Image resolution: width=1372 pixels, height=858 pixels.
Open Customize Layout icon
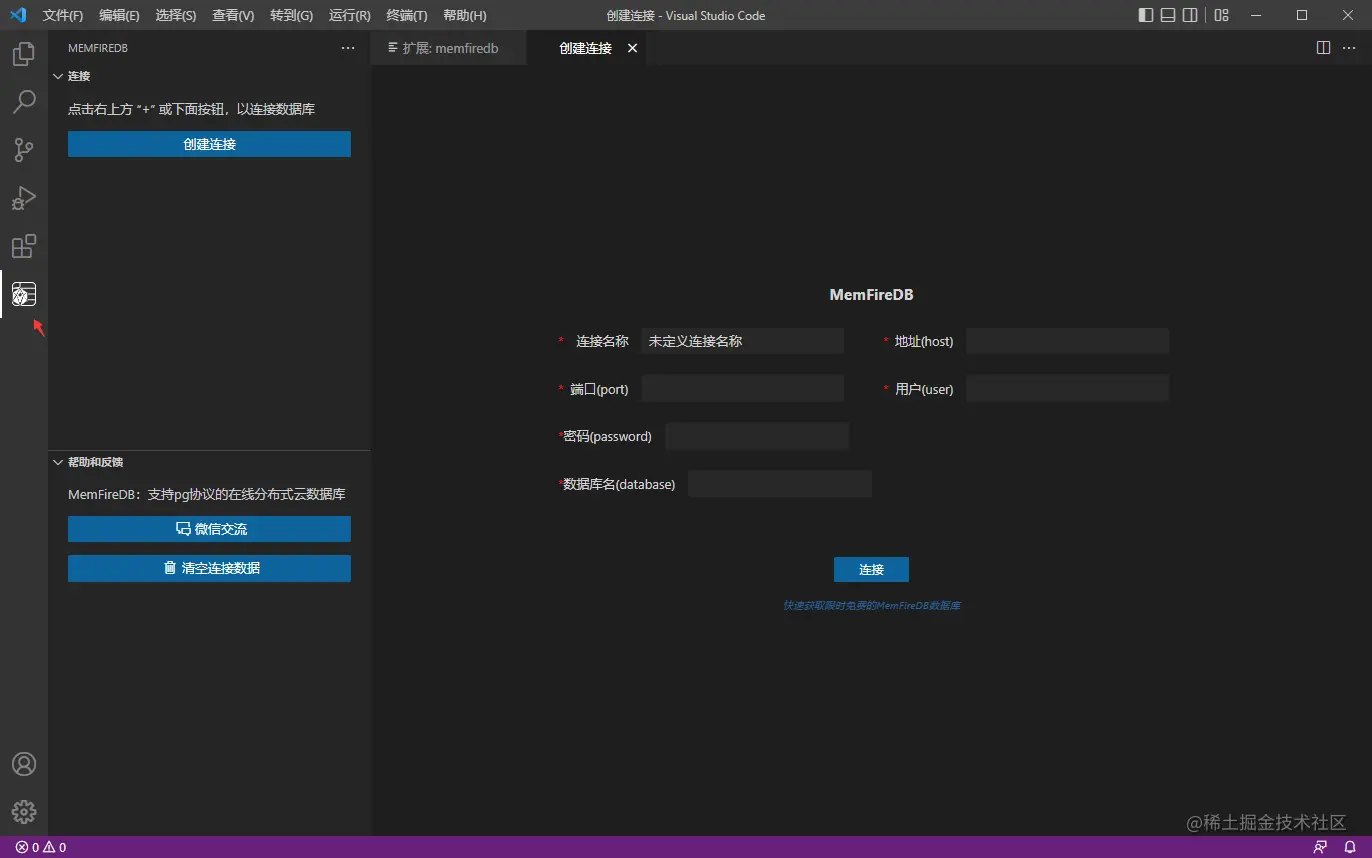(x=1221, y=15)
